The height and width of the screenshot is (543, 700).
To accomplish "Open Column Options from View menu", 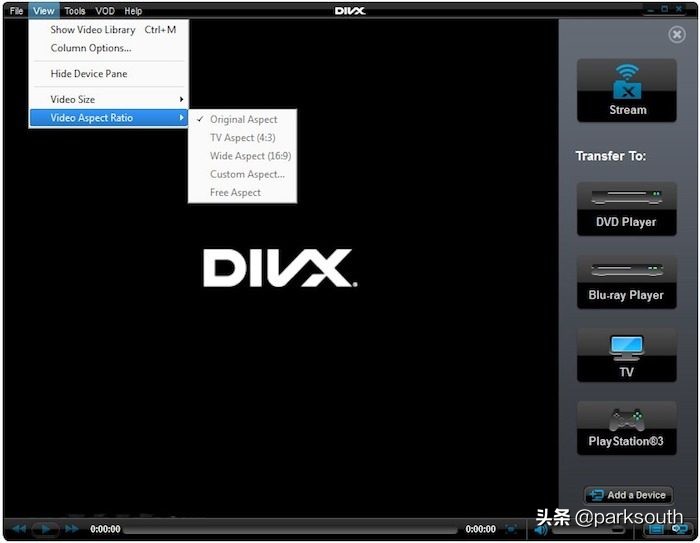I will tap(109, 48).
